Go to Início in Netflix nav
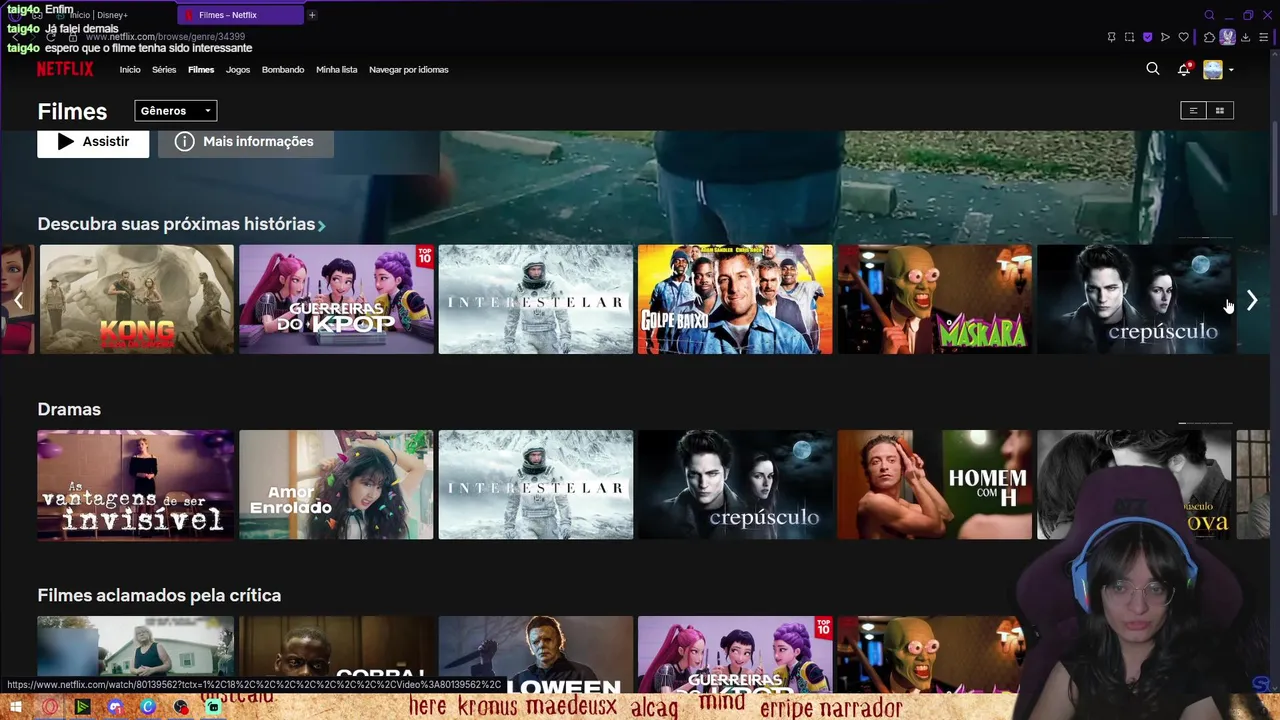The height and width of the screenshot is (720, 1280). pyautogui.click(x=130, y=70)
